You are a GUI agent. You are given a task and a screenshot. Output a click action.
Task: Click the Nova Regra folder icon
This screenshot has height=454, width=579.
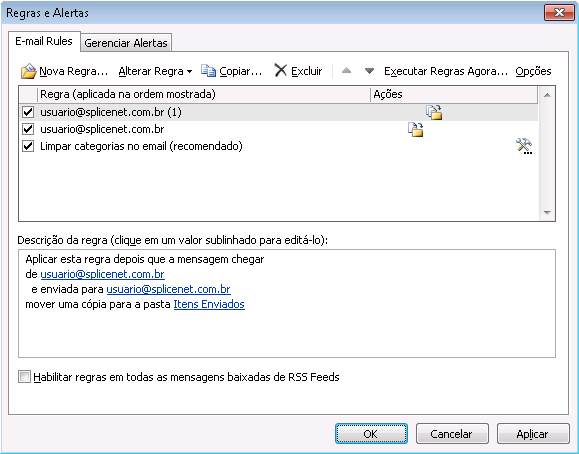28,71
